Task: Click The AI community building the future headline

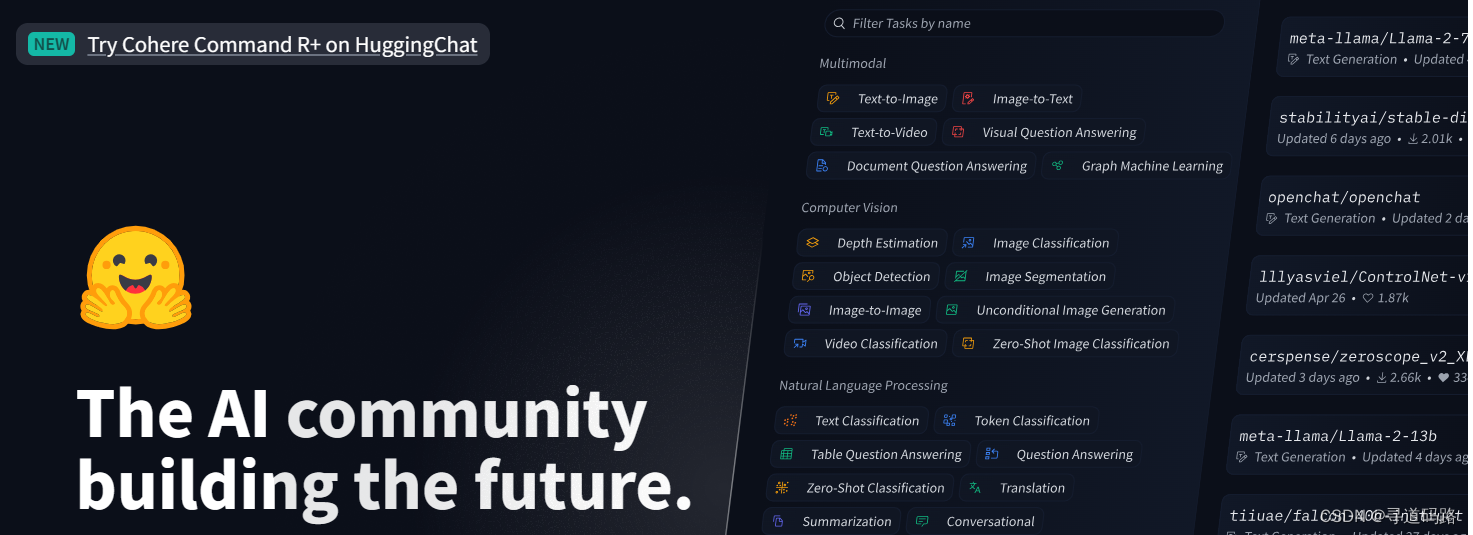Action: click(x=384, y=448)
